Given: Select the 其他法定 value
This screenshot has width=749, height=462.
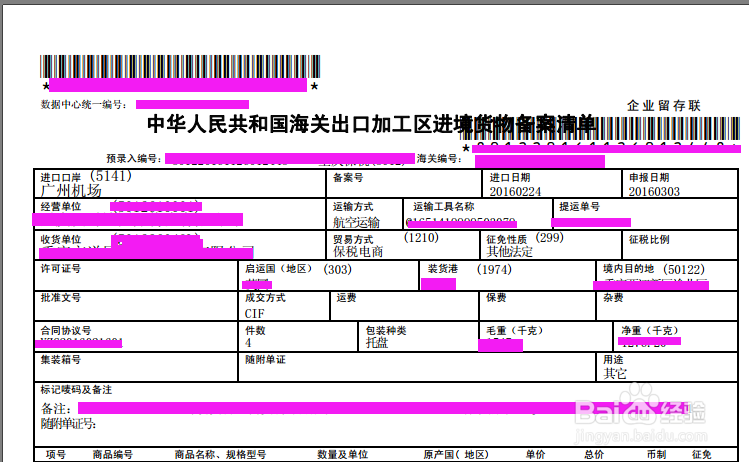Looking at the screenshot, I should (x=509, y=252).
